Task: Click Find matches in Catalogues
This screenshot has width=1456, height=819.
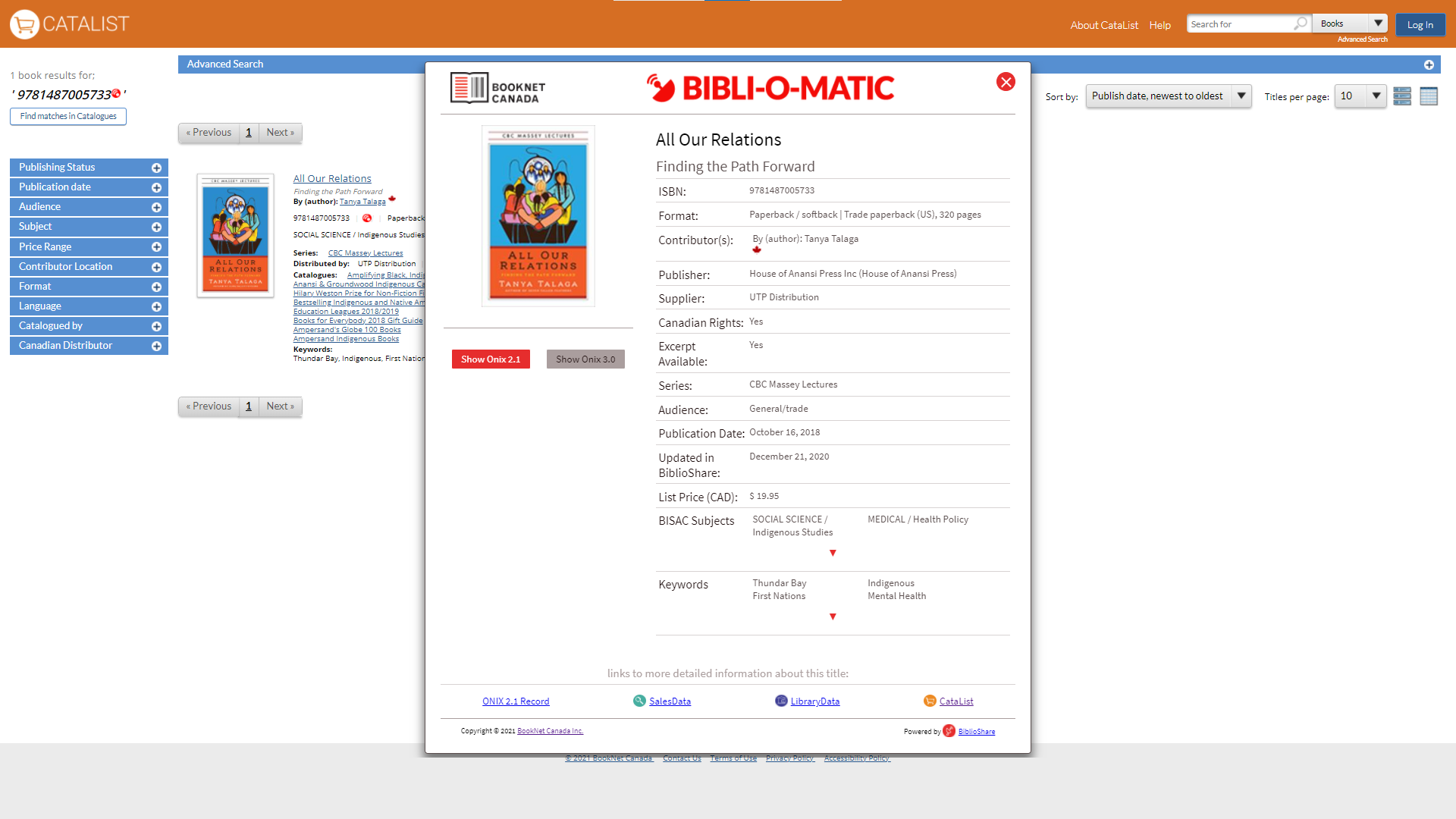Action: coord(68,116)
